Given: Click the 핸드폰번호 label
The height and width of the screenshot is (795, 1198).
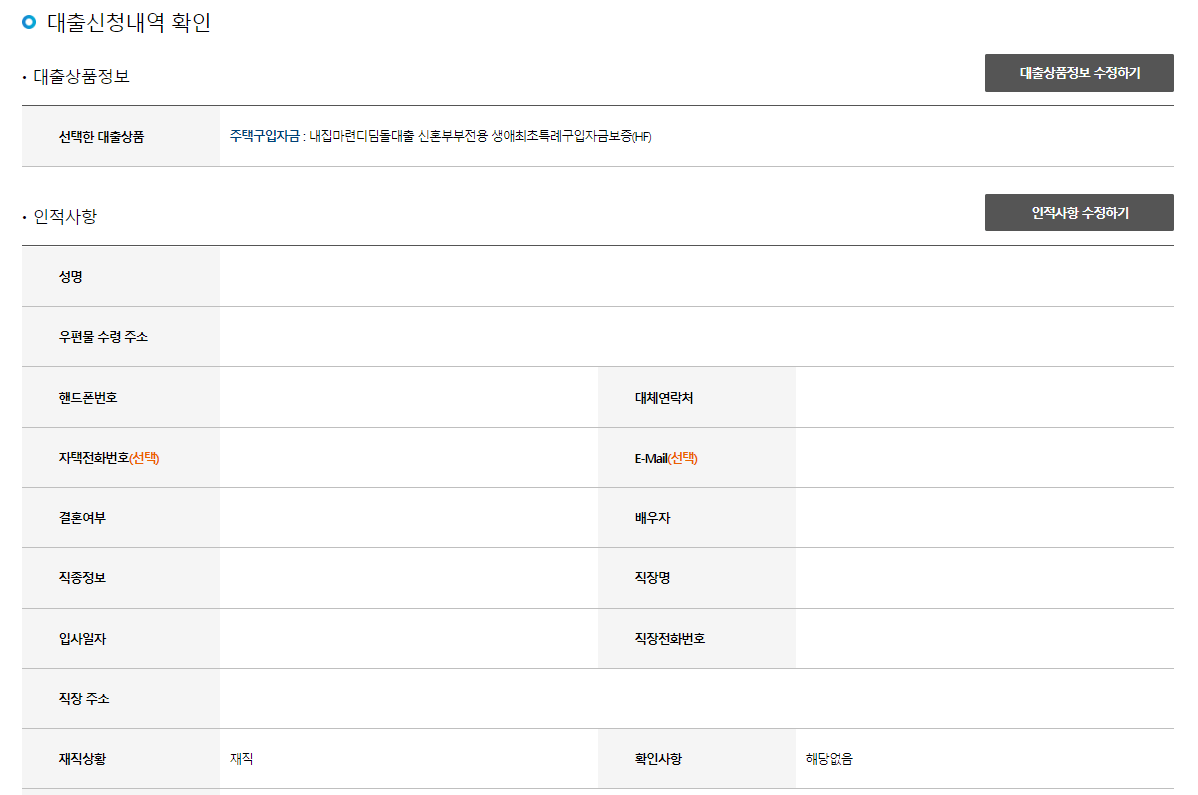Looking at the screenshot, I should point(88,397).
